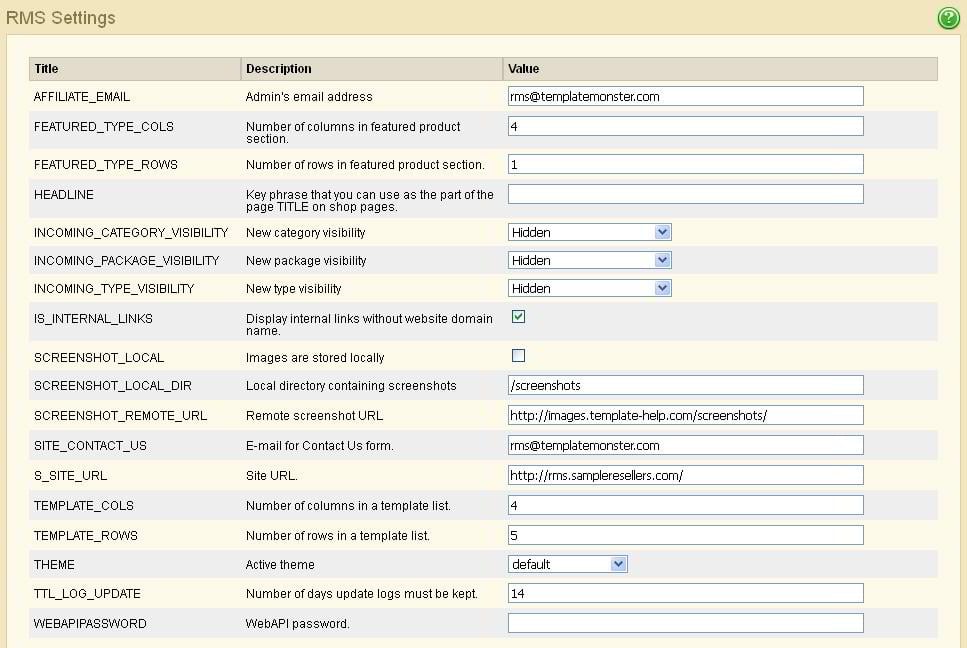The height and width of the screenshot is (648, 967).
Task: Click the empty HEADLINE text field
Action: [685, 194]
